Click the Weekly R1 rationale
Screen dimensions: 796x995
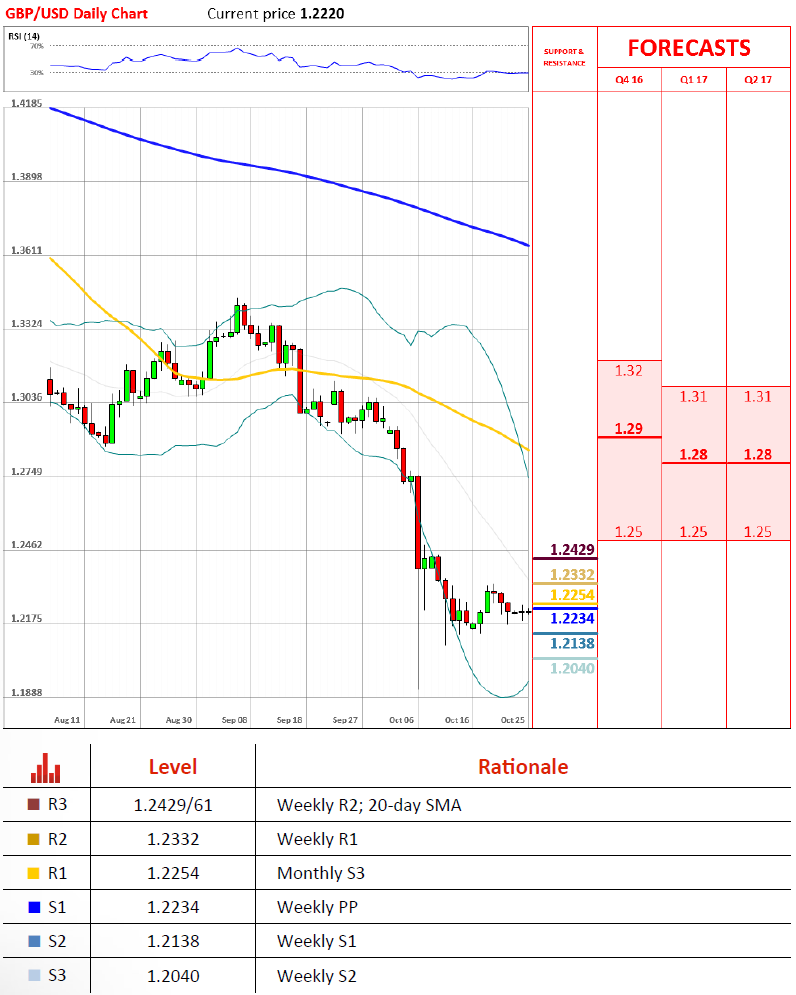click(x=317, y=840)
